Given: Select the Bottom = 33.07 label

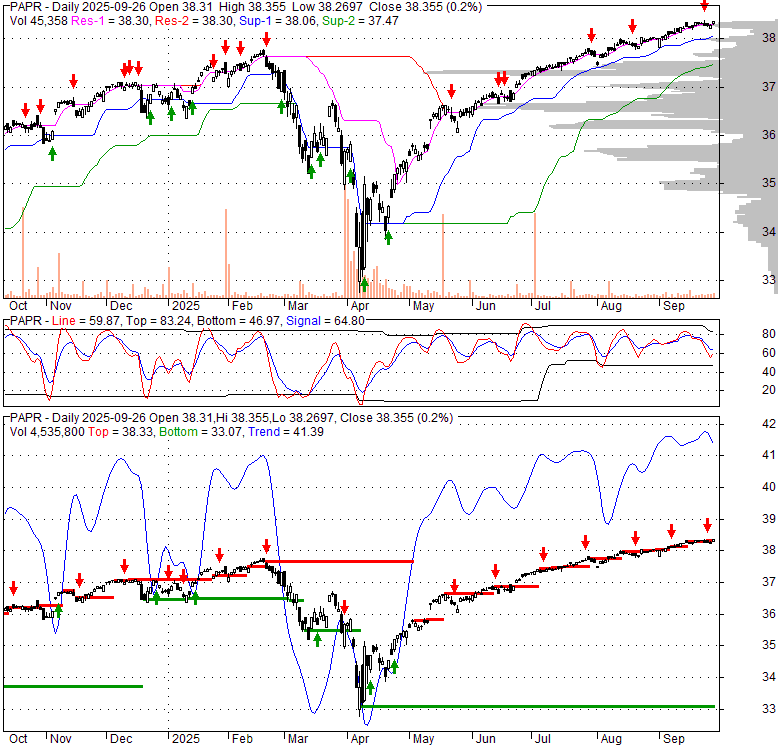Looking at the screenshot, I should click(x=201, y=432).
